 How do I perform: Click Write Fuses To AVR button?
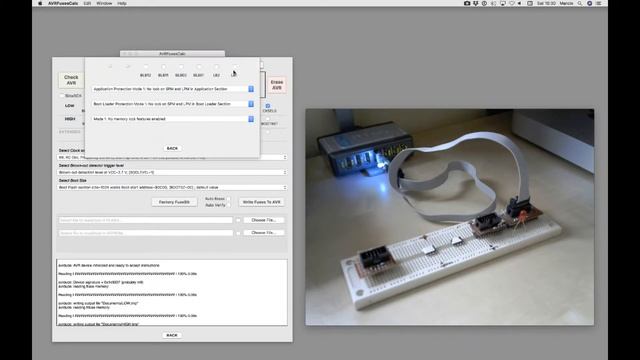[x=262, y=202]
